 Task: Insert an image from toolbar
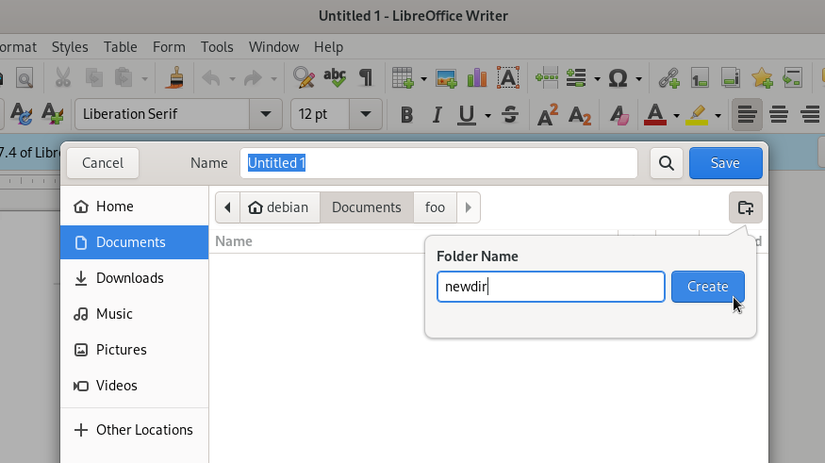pyautogui.click(x=446, y=78)
